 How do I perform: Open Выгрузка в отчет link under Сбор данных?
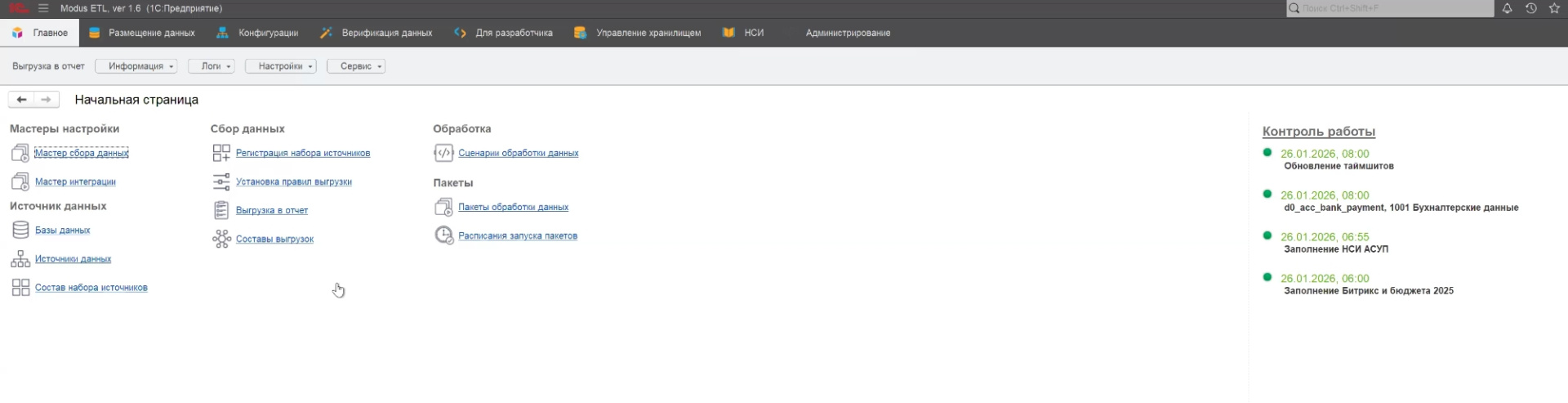pos(272,210)
